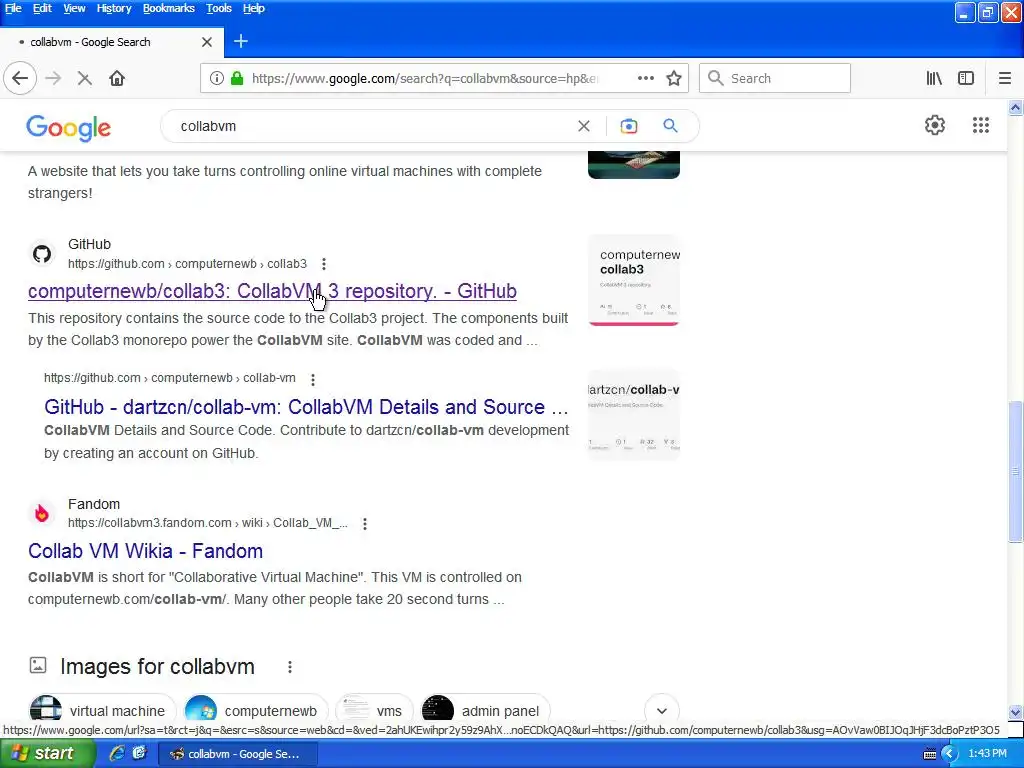
Task: Open the Firefox hamburger menu
Action: coord(1004,78)
